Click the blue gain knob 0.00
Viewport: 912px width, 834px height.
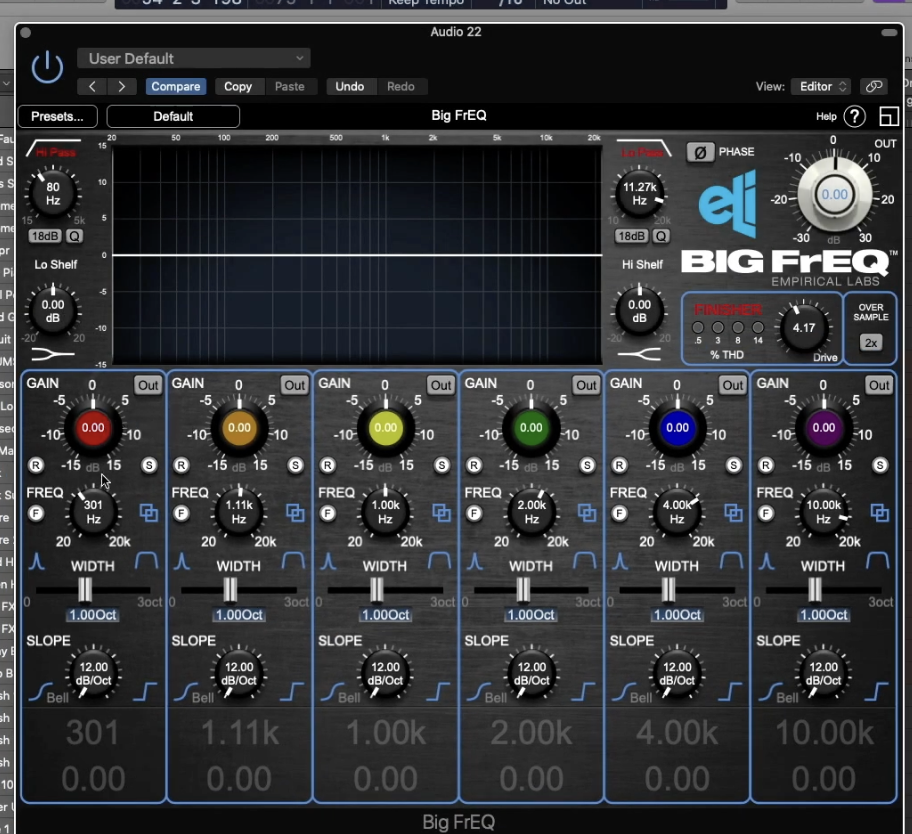click(x=677, y=428)
